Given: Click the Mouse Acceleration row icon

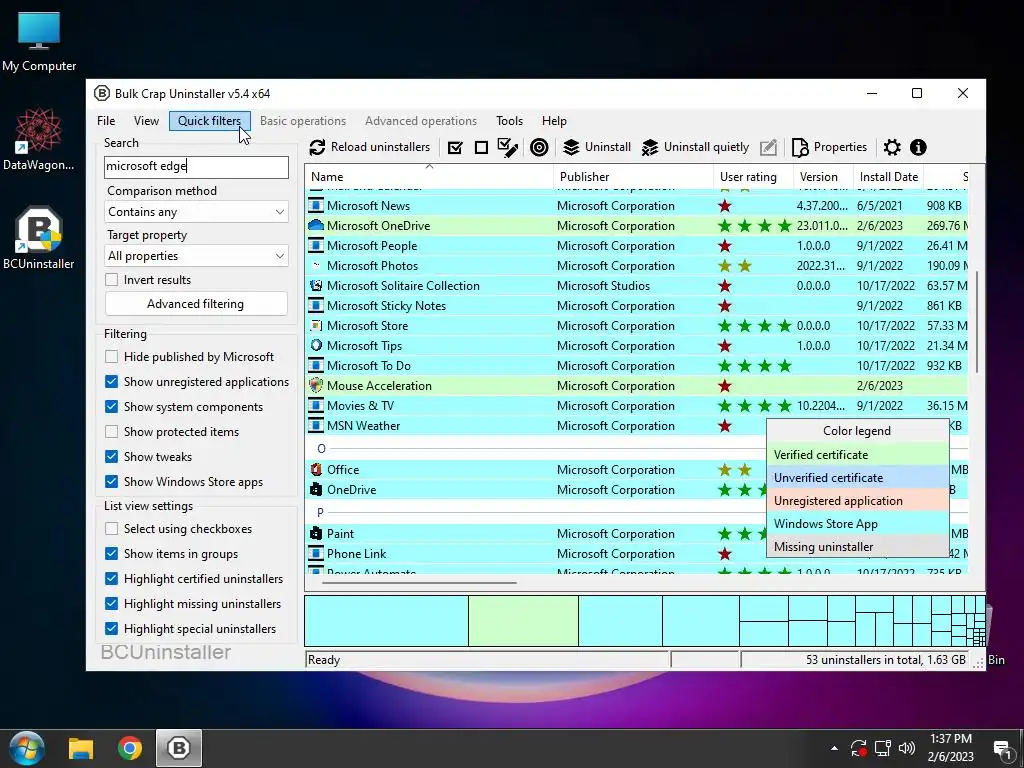Looking at the screenshot, I should pos(316,385).
